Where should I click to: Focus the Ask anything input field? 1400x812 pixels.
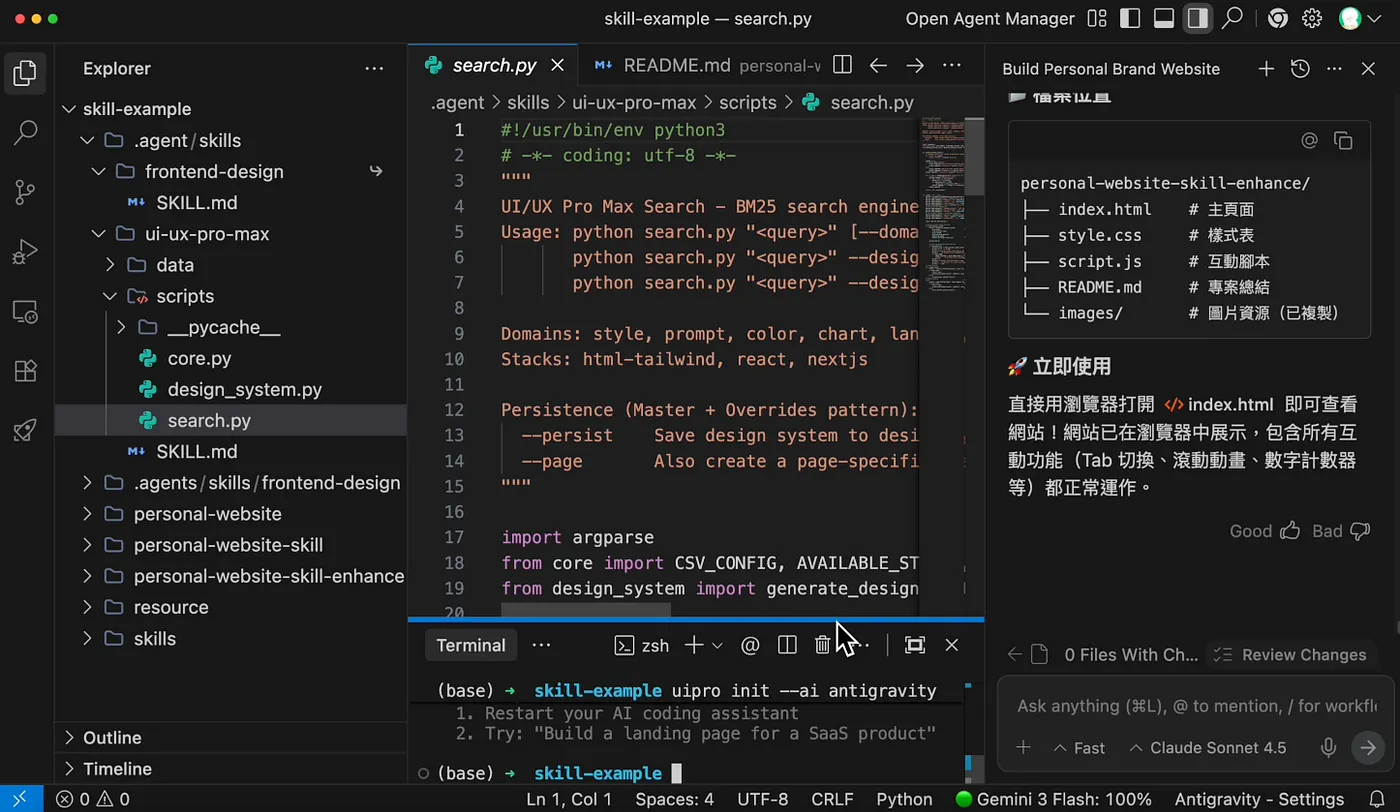click(1196, 706)
